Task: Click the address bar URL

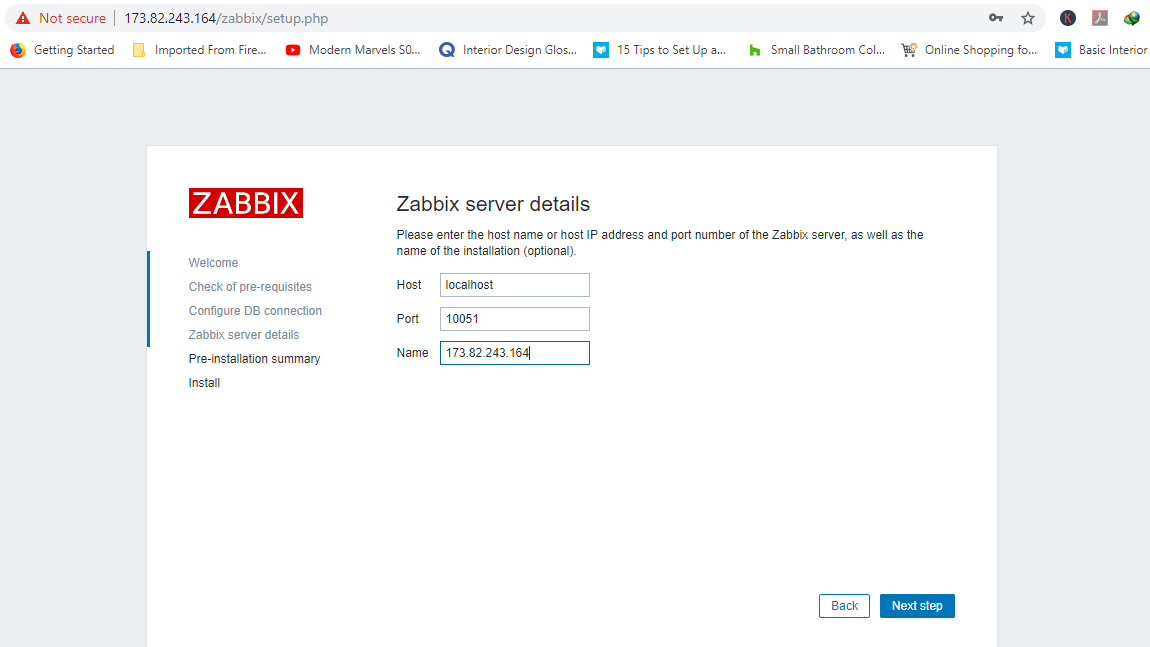Action: pyautogui.click(x=226, y=18)
